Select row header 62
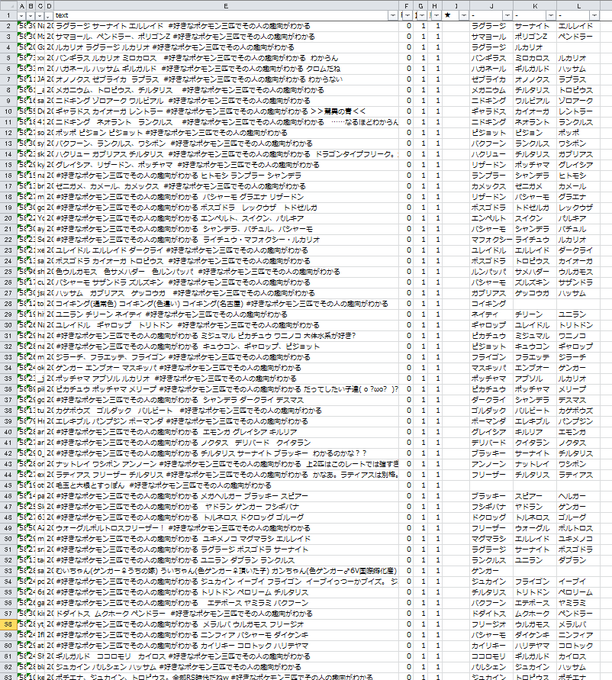 click(9, 667)
